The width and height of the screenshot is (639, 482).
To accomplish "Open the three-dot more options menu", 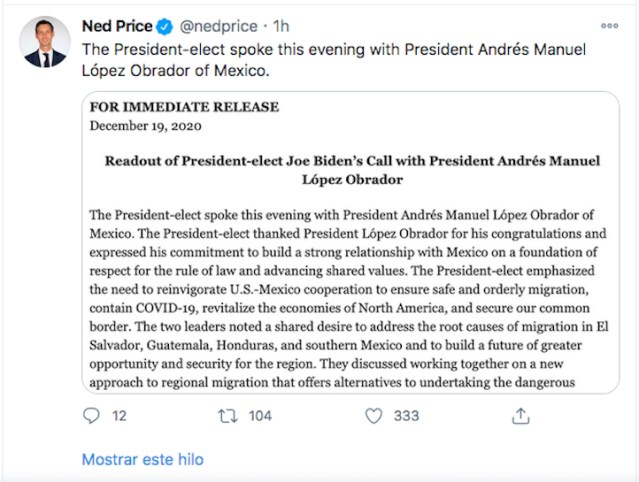I will coord(609,24).
